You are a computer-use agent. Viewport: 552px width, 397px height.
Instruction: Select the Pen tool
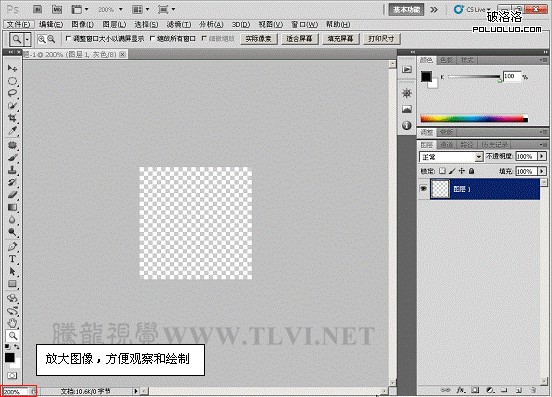(12, 246)
